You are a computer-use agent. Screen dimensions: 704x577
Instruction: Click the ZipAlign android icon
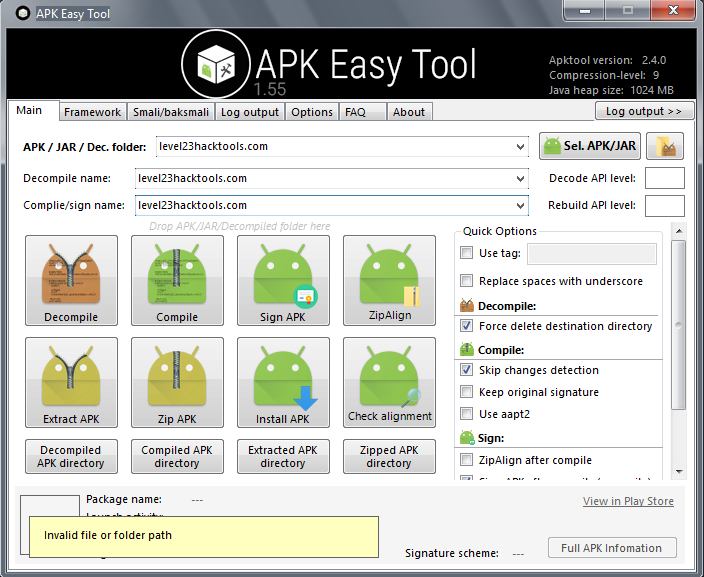[389, 280]
